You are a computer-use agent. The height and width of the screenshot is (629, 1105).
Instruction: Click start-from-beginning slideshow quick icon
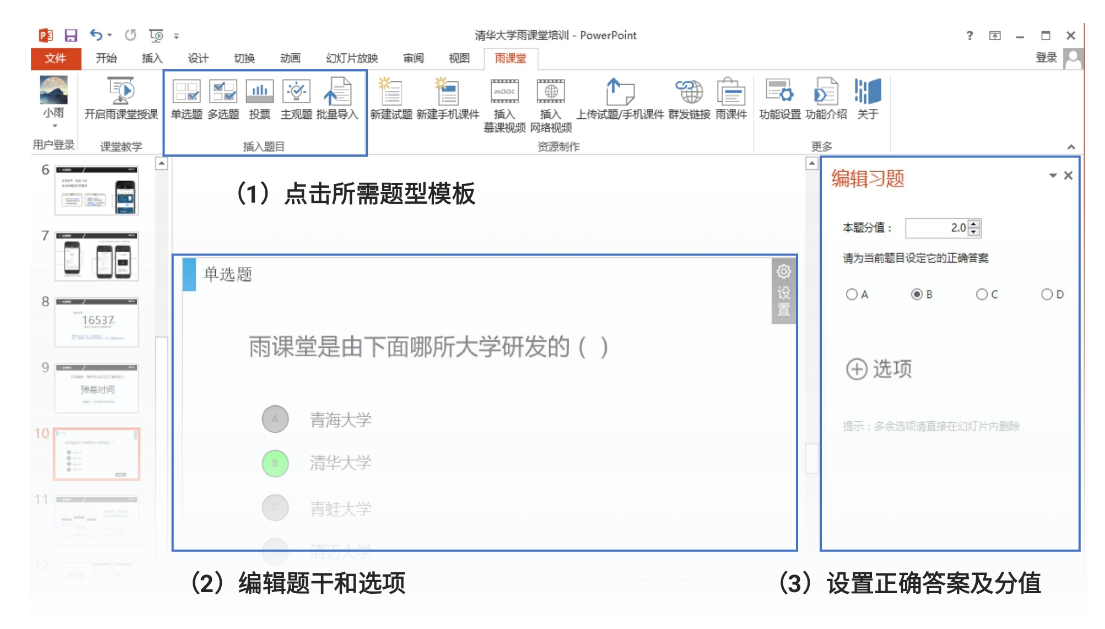(x=156, y=35)
